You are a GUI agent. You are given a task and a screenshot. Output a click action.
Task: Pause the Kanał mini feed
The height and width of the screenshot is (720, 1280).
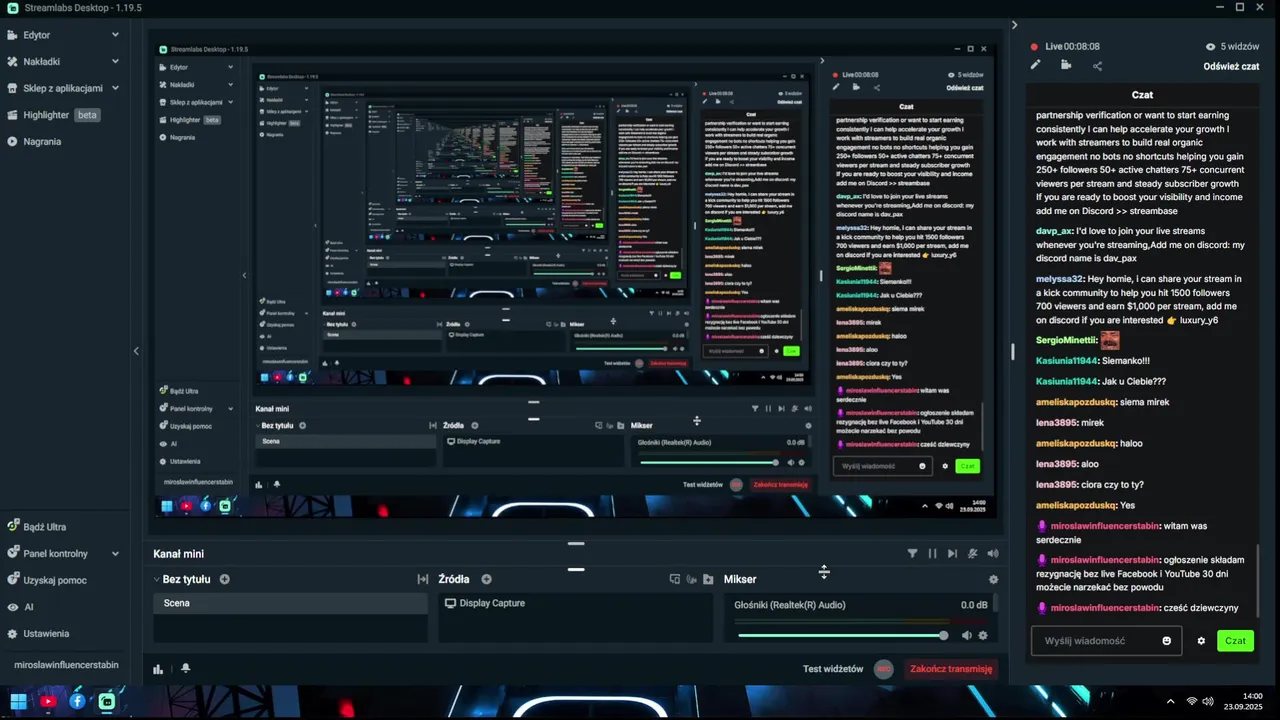tap(932, 553)
